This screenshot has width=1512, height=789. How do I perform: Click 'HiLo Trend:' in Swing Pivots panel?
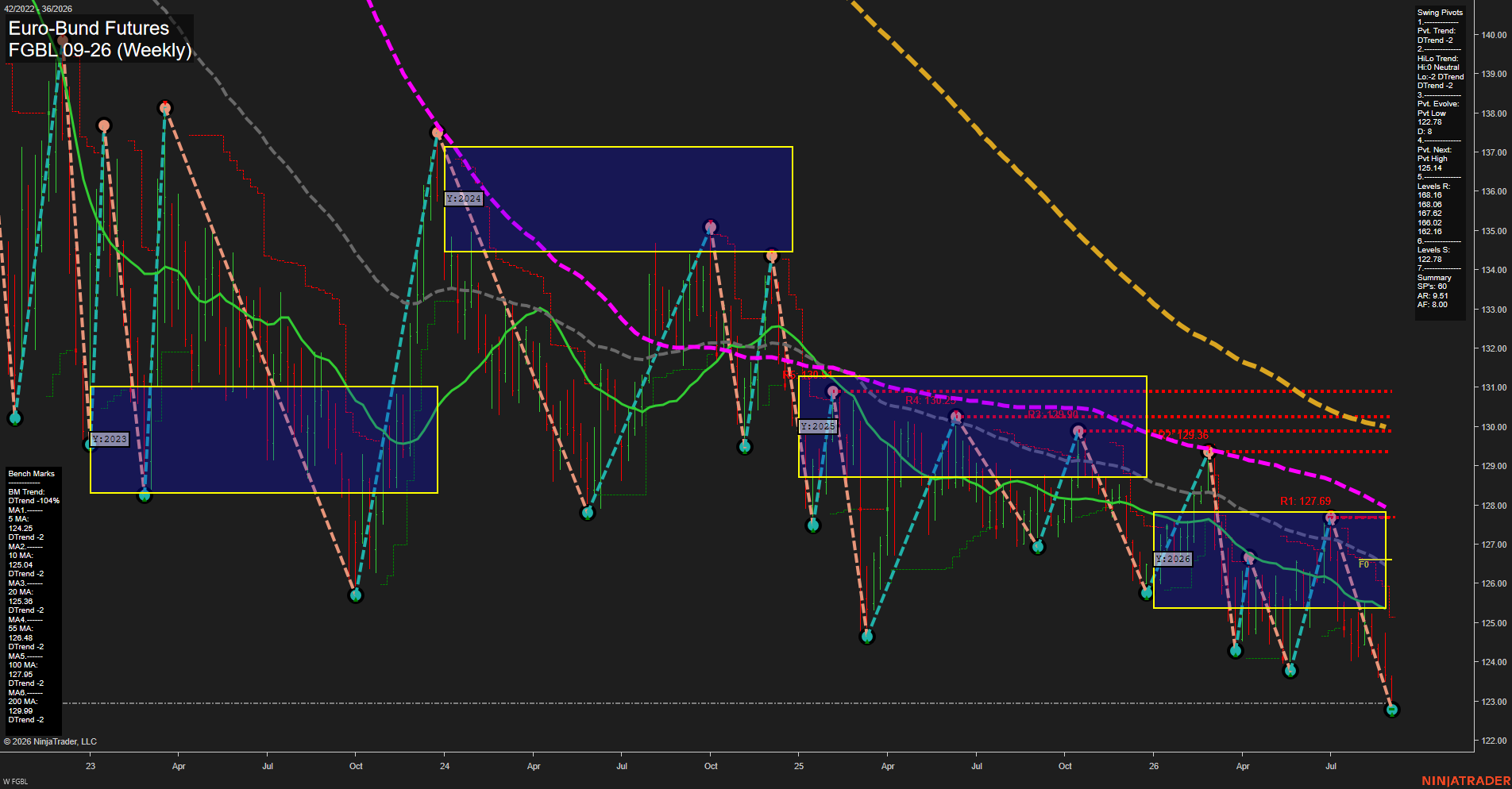click(1438, 59)
